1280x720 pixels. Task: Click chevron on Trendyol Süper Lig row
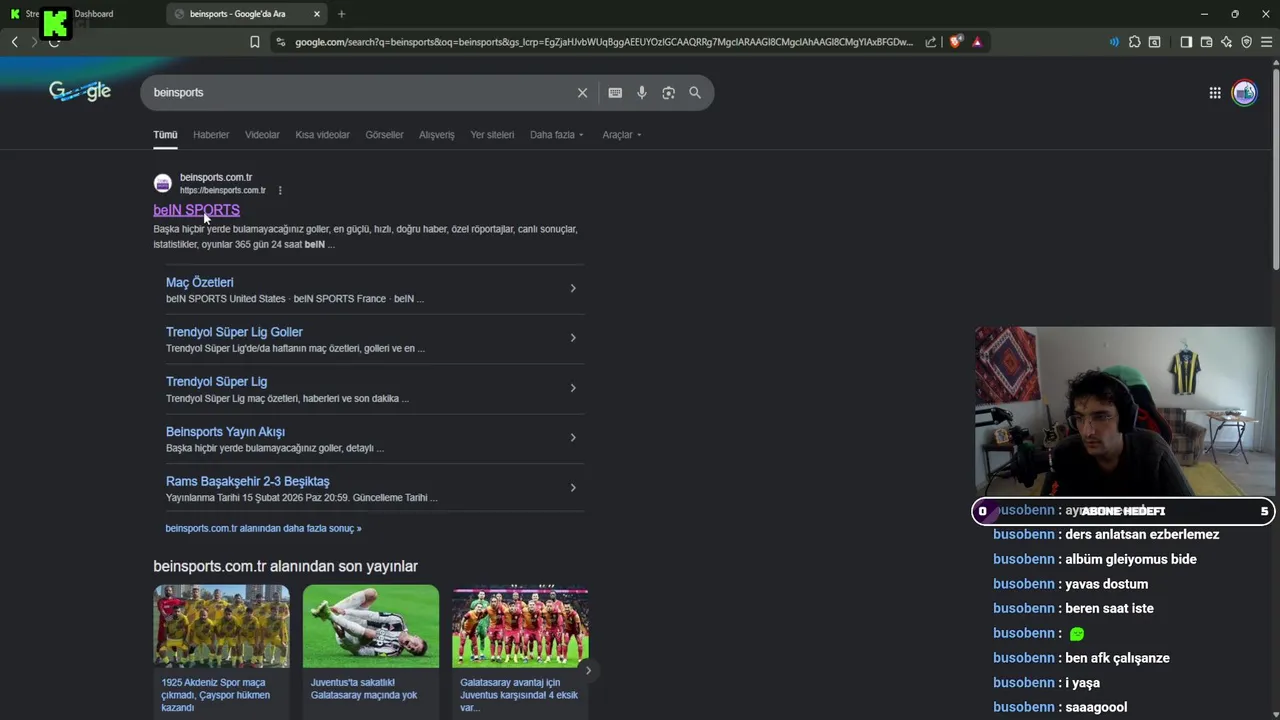pos(573,388)
